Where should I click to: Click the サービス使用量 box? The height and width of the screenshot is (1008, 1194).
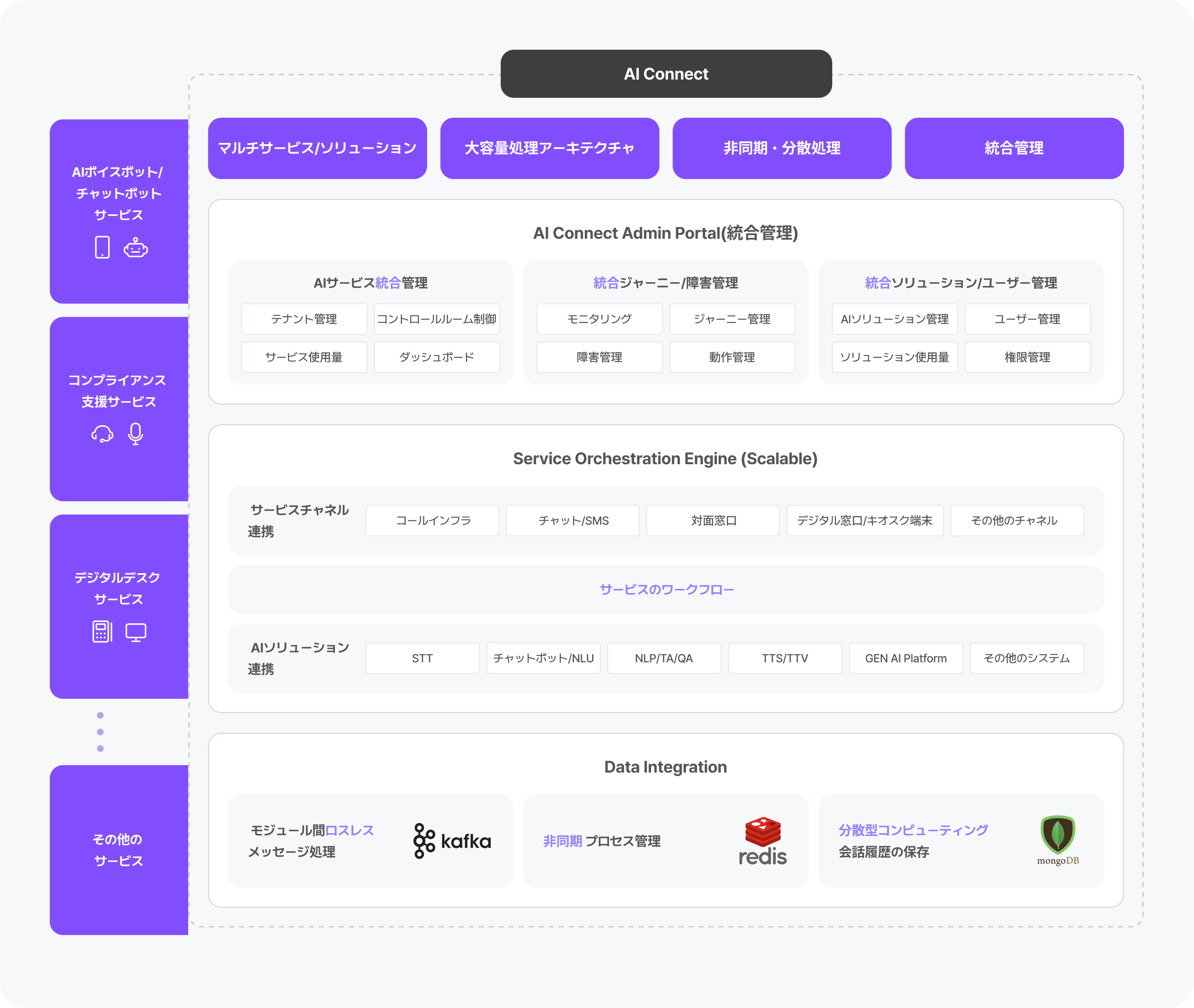[304, 357]
